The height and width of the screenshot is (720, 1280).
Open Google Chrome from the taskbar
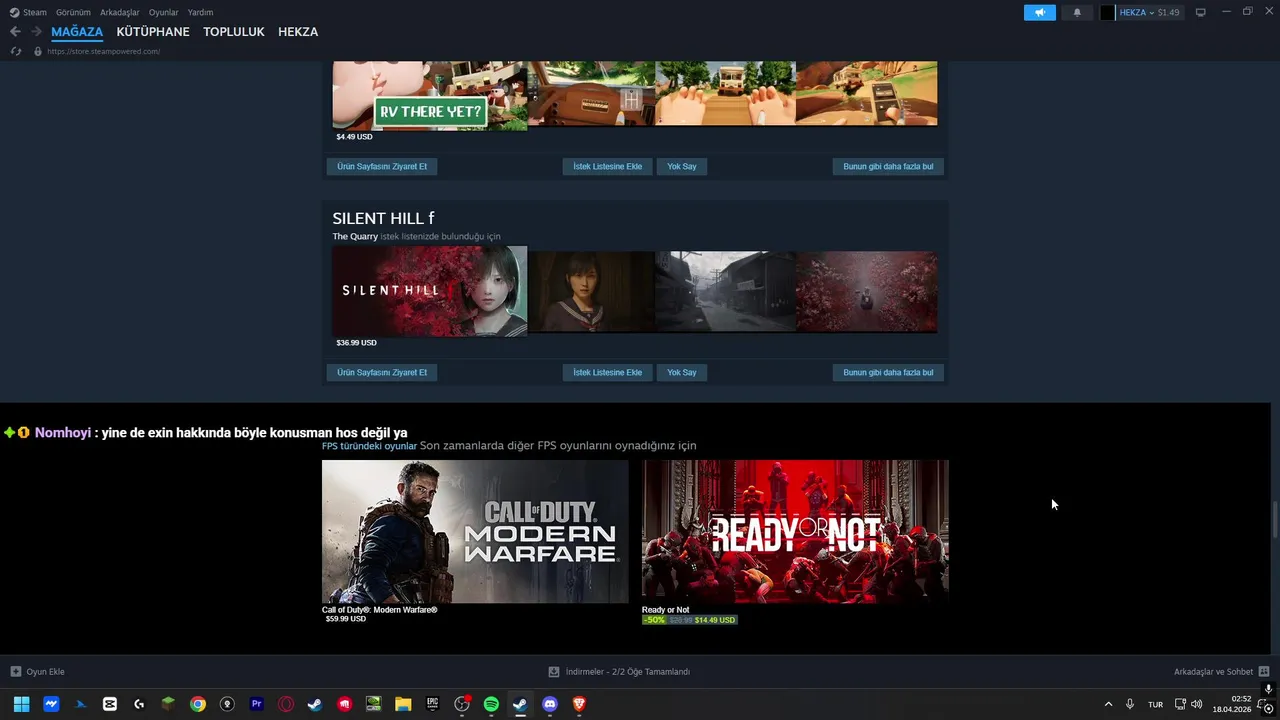click(x=198, y=704)
